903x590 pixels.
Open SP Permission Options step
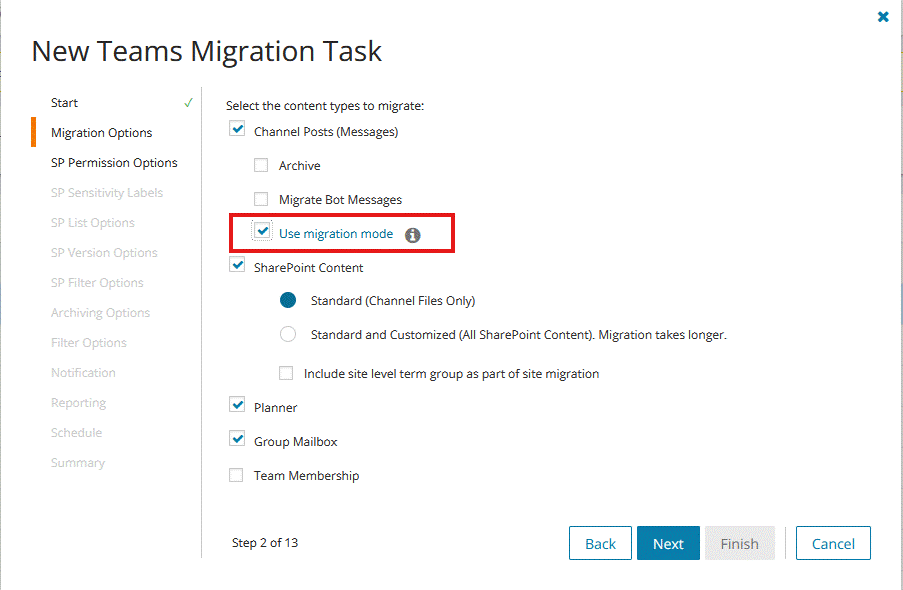(114, 162)
